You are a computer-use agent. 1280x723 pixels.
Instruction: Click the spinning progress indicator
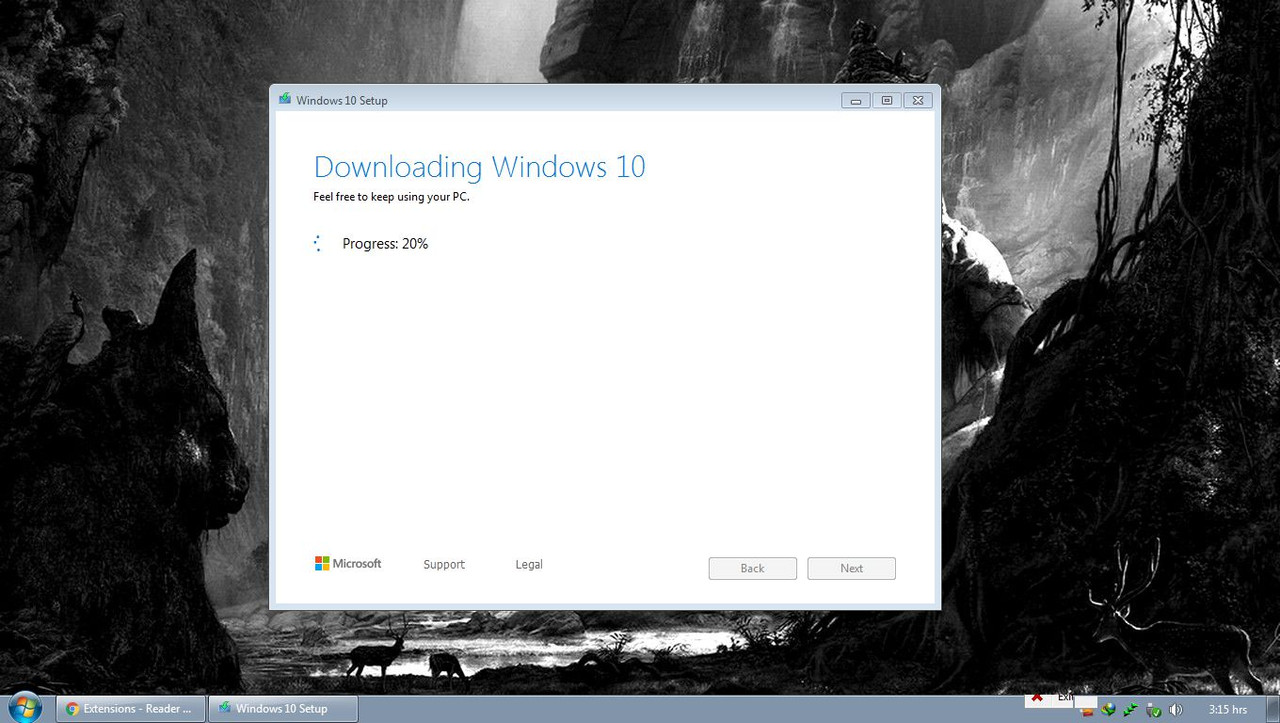coord(317,243)
